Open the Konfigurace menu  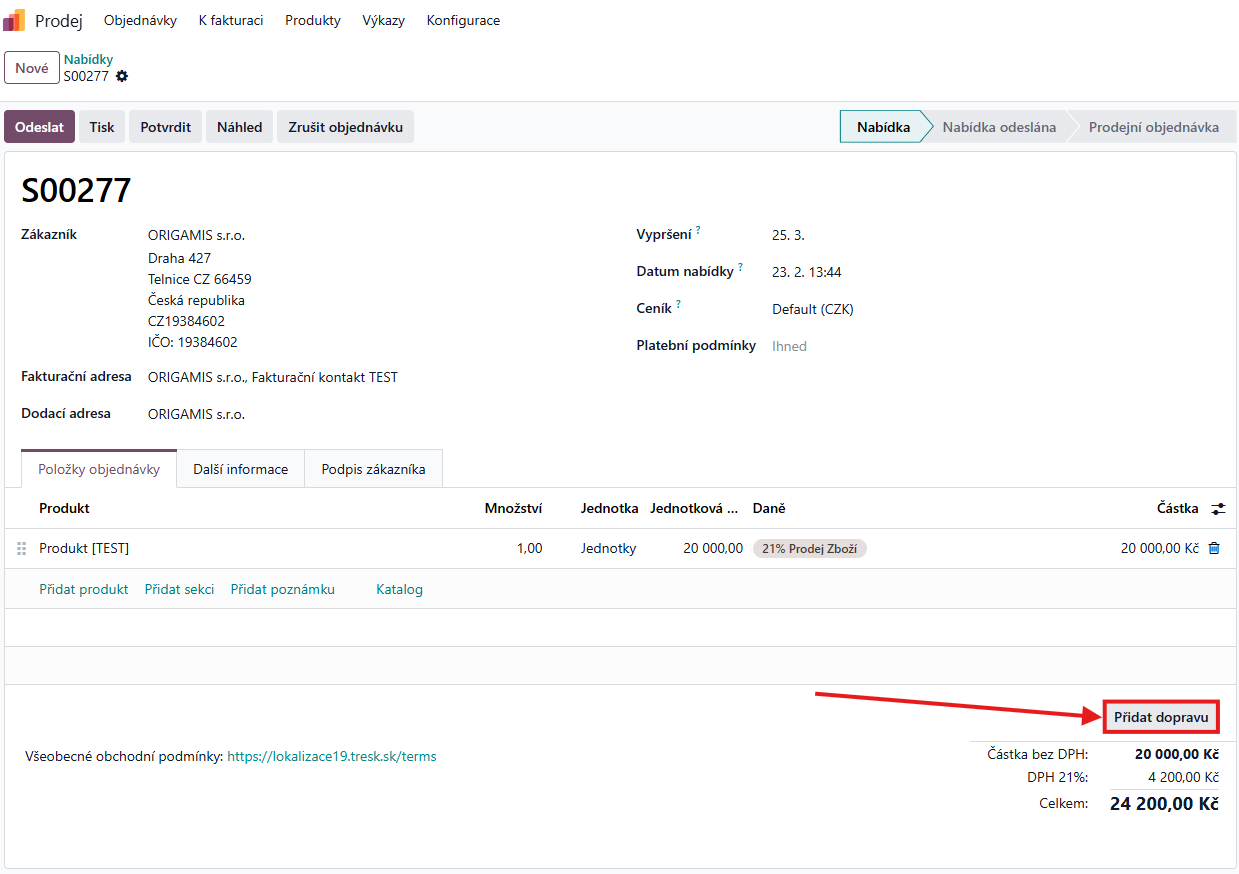click(463, 20)
